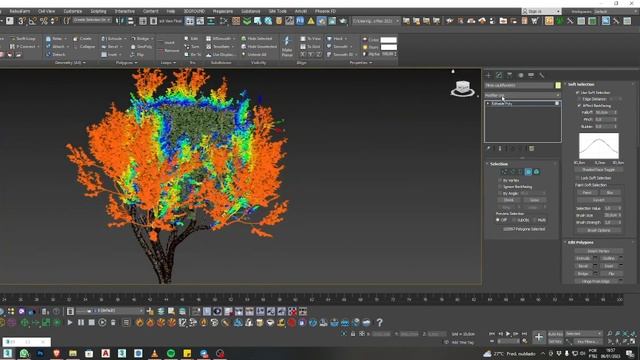Click the Stop square in simulation toolbar

tap(91, 322)
